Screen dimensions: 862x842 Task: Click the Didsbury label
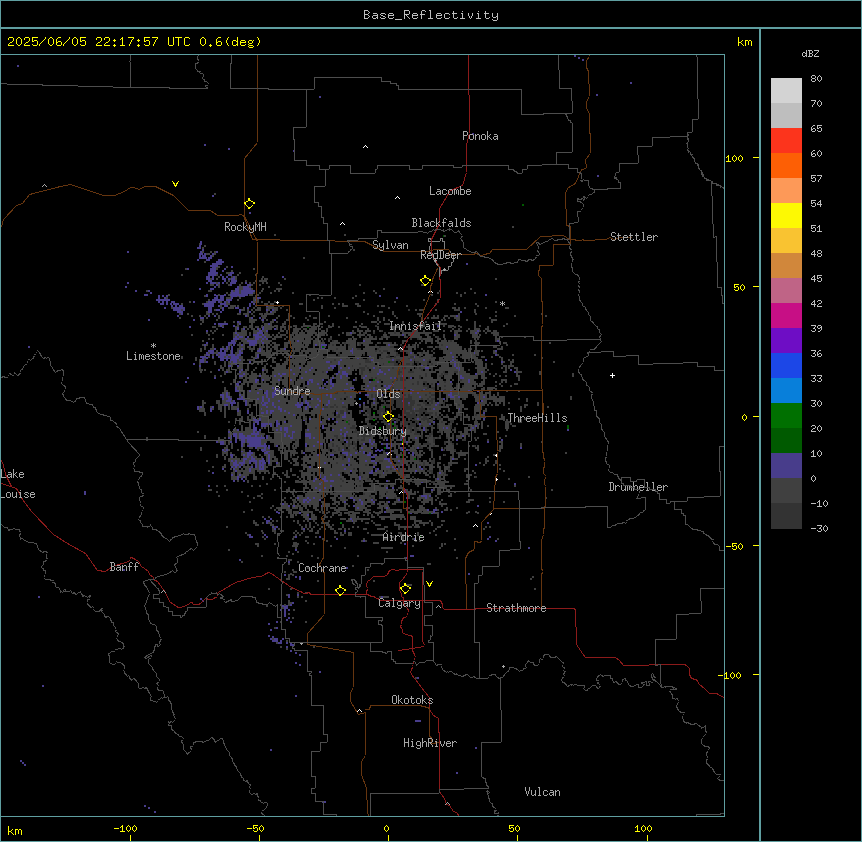pos(383,431)
